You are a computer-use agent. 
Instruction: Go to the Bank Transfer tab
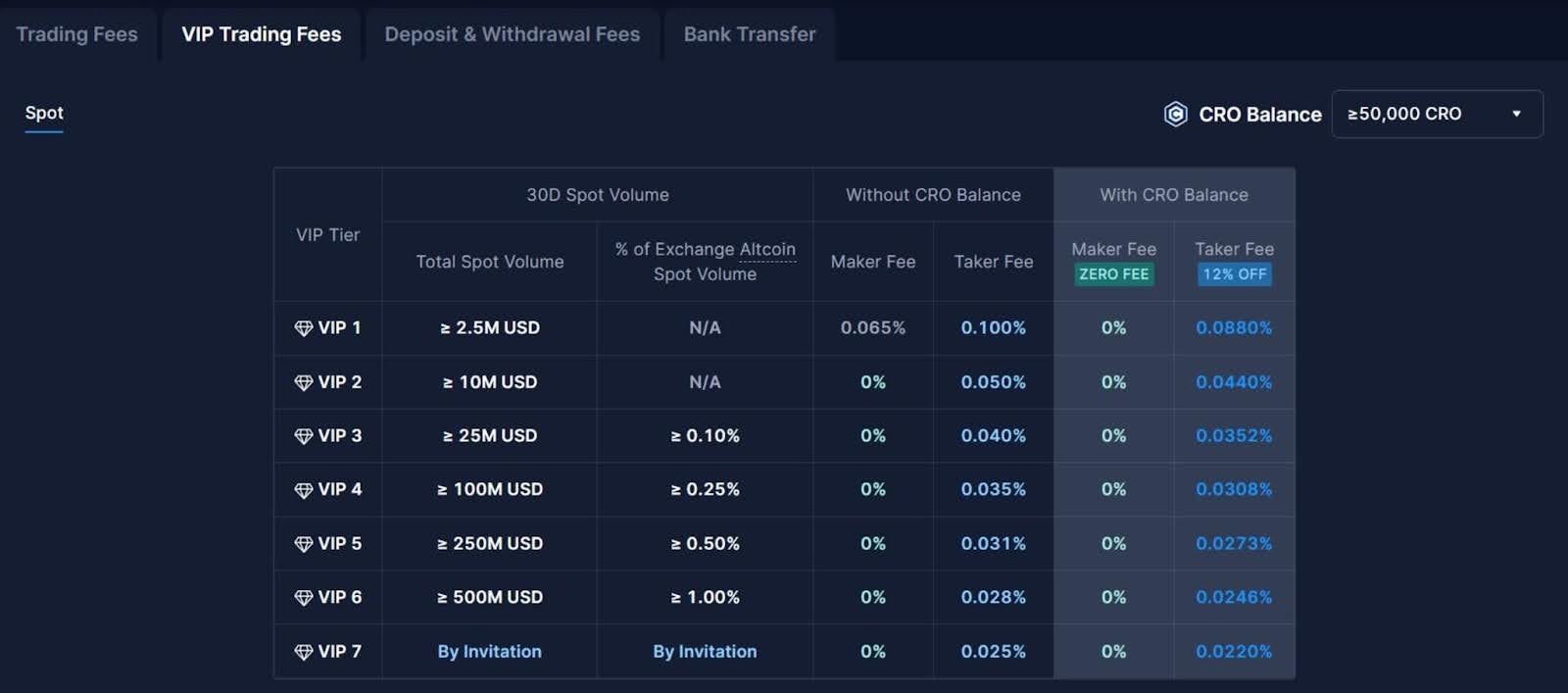coord(750,34)
